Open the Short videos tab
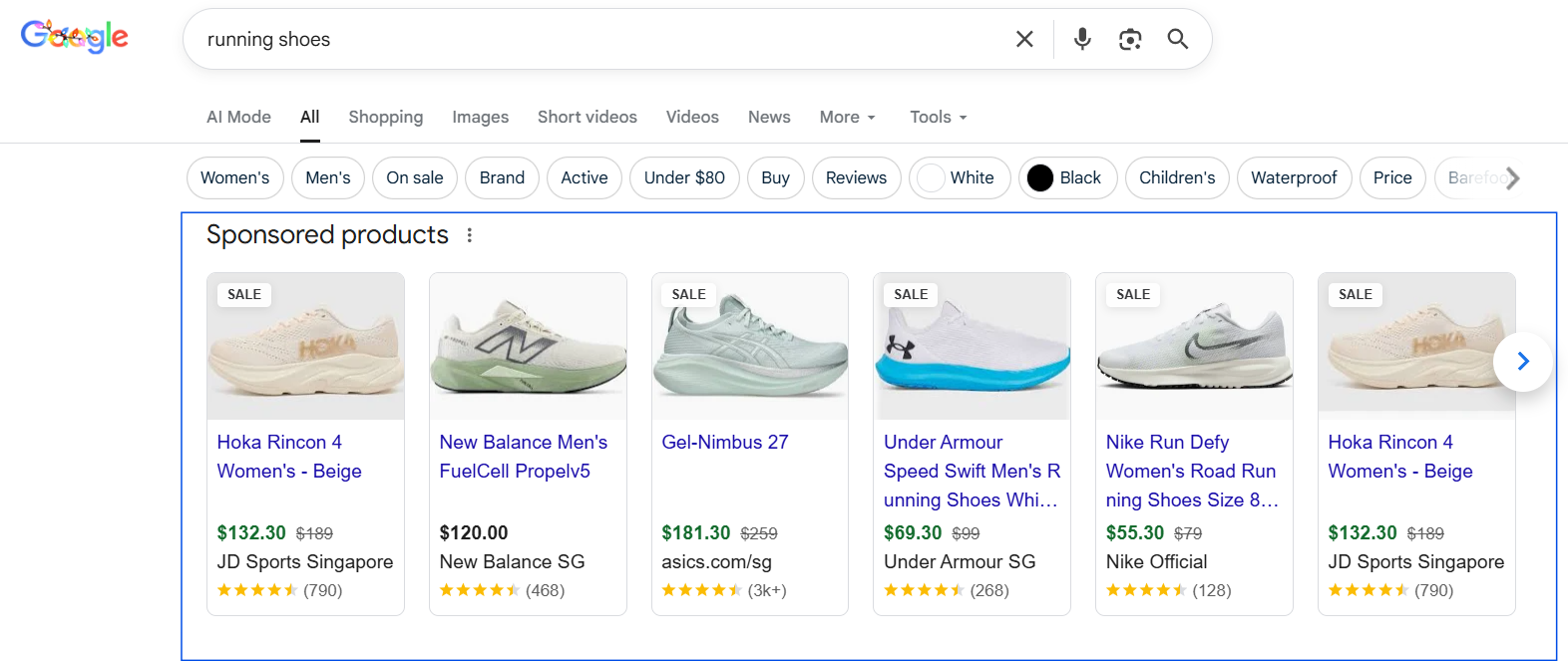The width and height of the screenshot is (1568, 661). [588, 117]
